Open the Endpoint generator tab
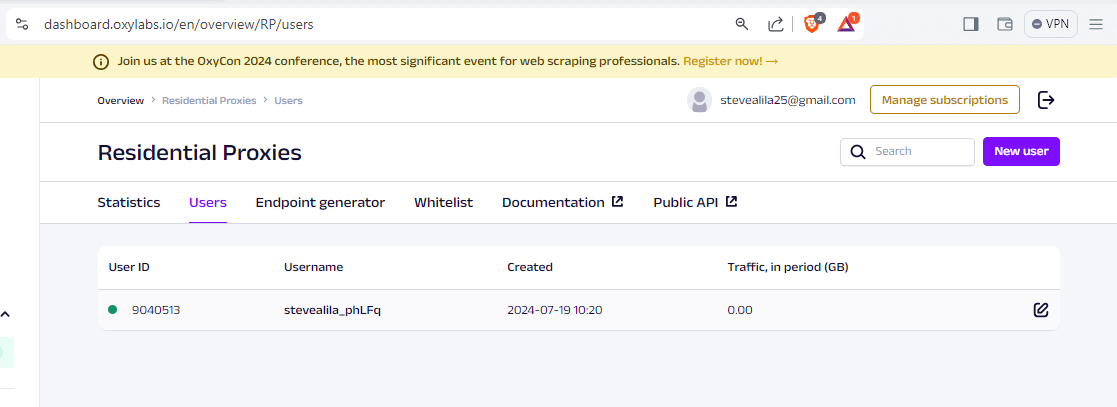Viewport: 1117px width, 407px height. click(x=320, y=202)
